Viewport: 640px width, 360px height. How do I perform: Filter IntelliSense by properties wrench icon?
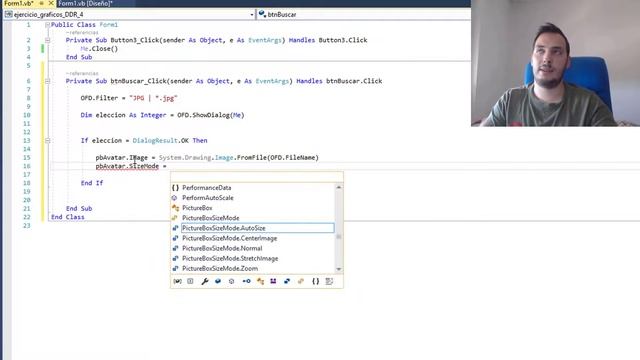click(204, 281)
